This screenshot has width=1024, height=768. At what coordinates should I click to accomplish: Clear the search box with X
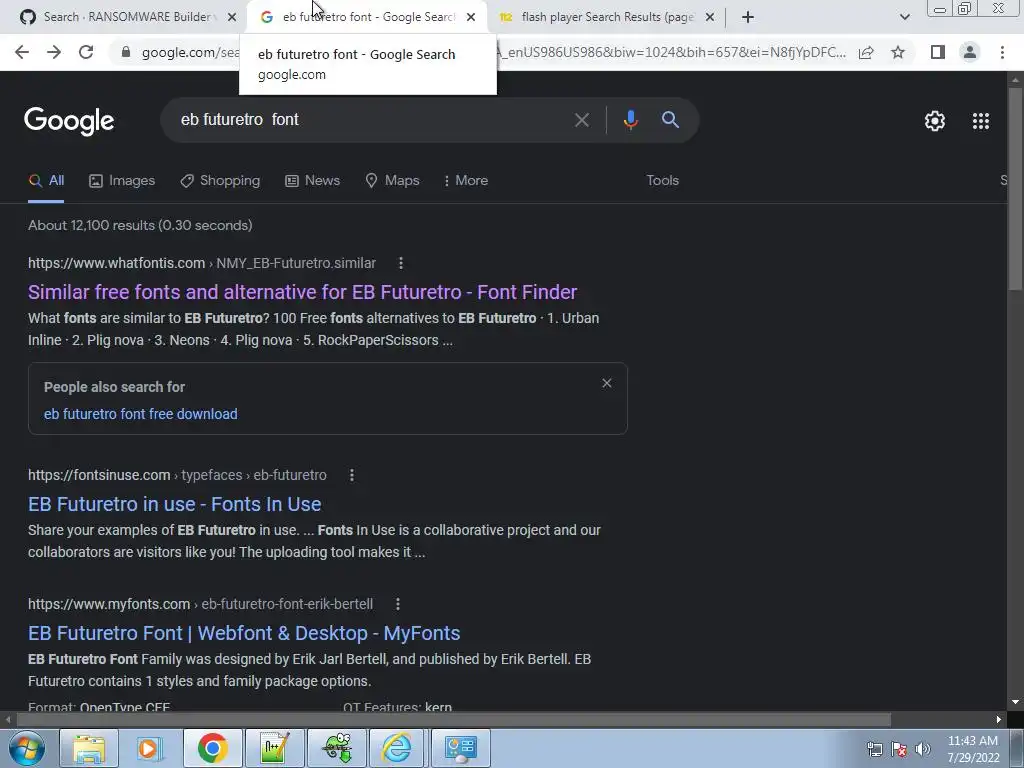pos(581,120)
